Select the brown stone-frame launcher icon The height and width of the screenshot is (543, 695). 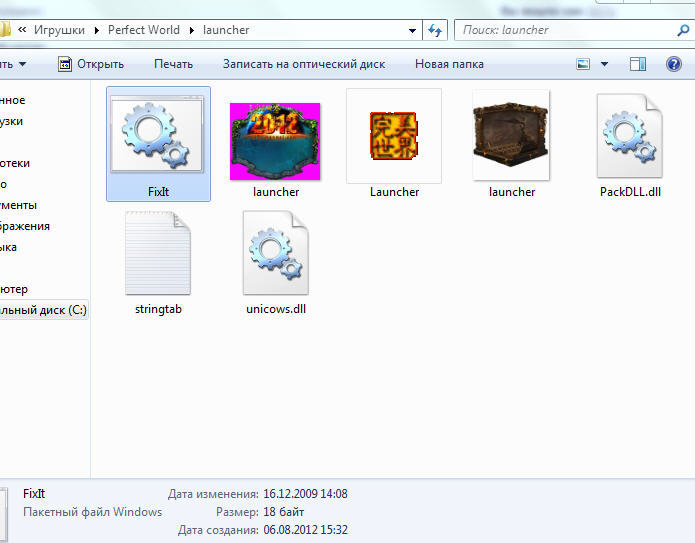511,137
